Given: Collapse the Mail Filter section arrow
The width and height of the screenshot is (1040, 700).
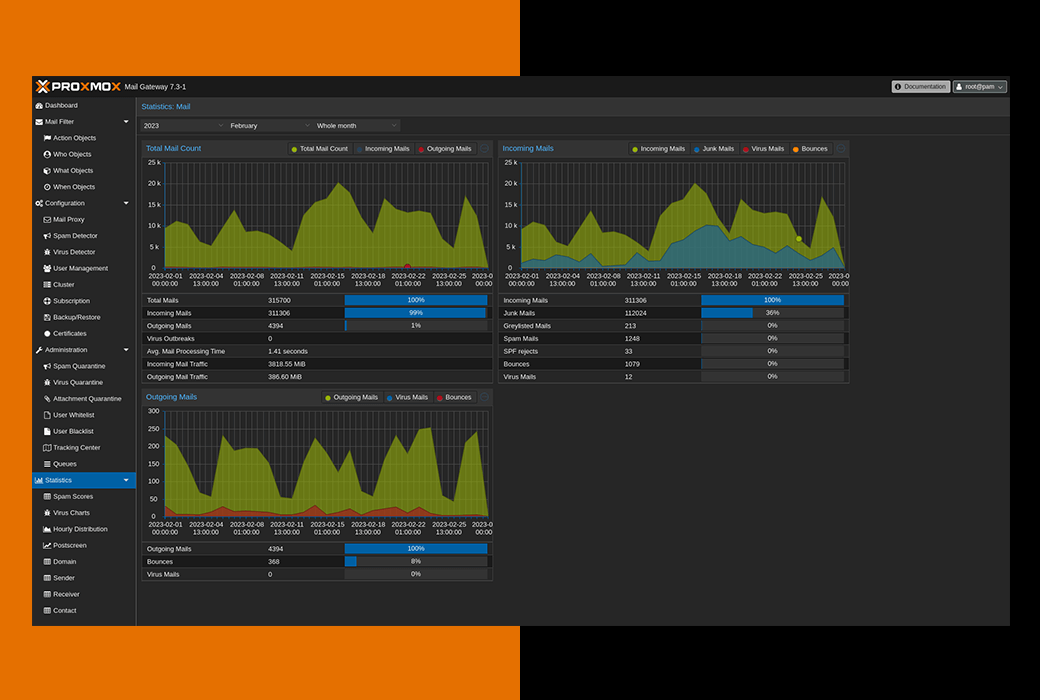Looking at the screenshot, I should point(126,122).
